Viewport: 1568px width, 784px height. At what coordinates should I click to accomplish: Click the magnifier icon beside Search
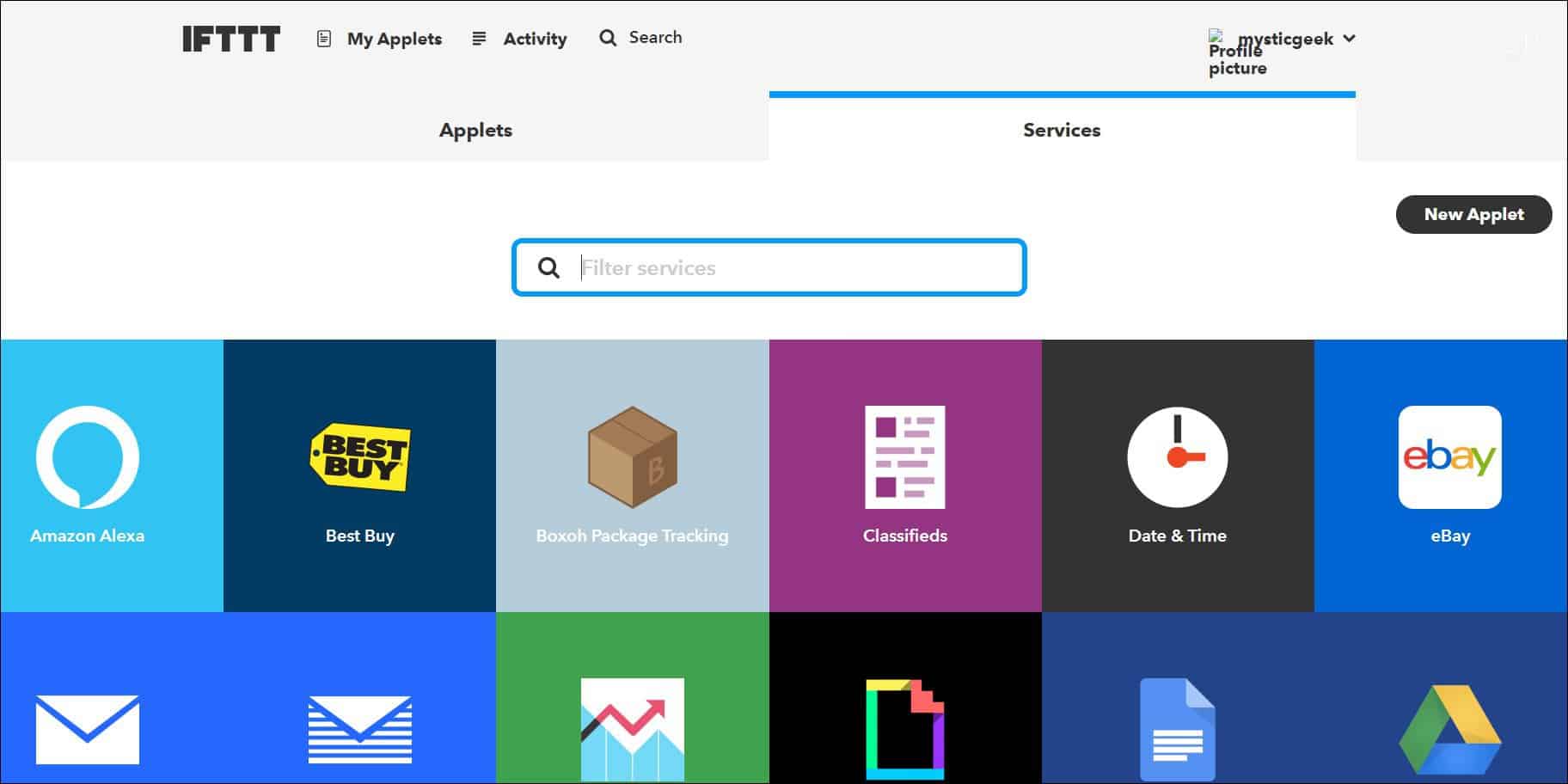(608, 38)
